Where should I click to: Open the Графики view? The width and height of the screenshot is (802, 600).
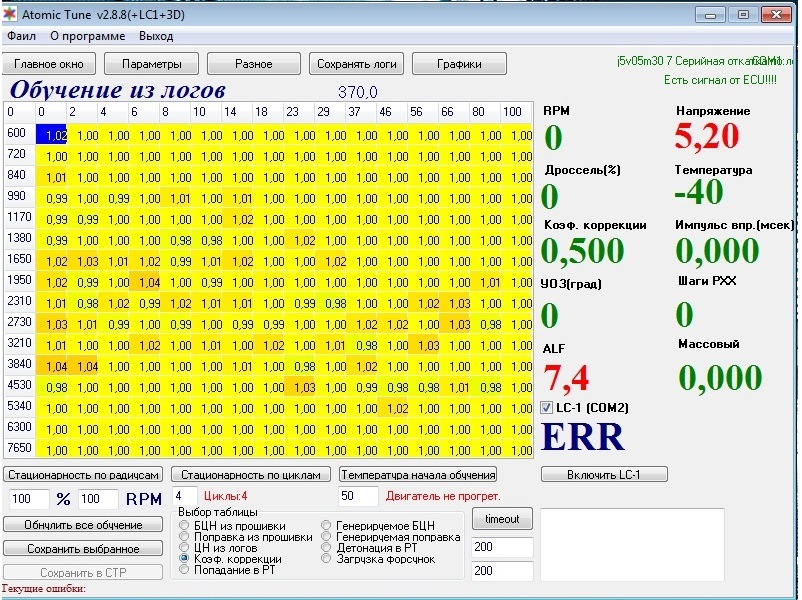[x=459, y=64]
